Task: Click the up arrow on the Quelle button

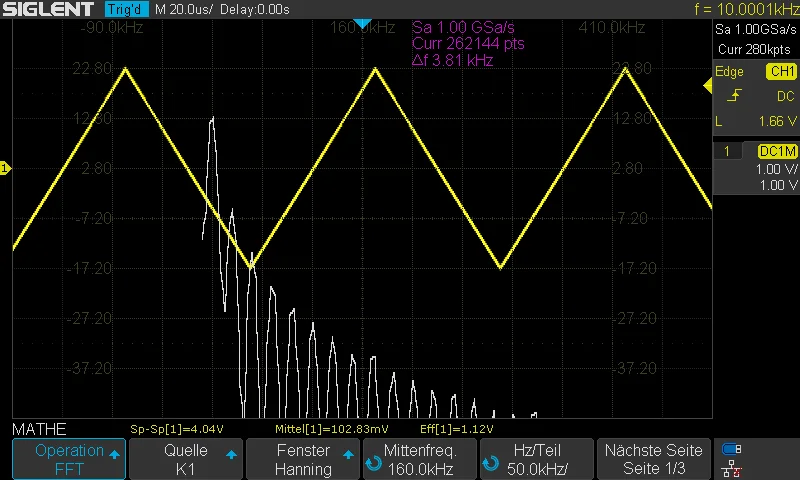Action: (231, 454)
